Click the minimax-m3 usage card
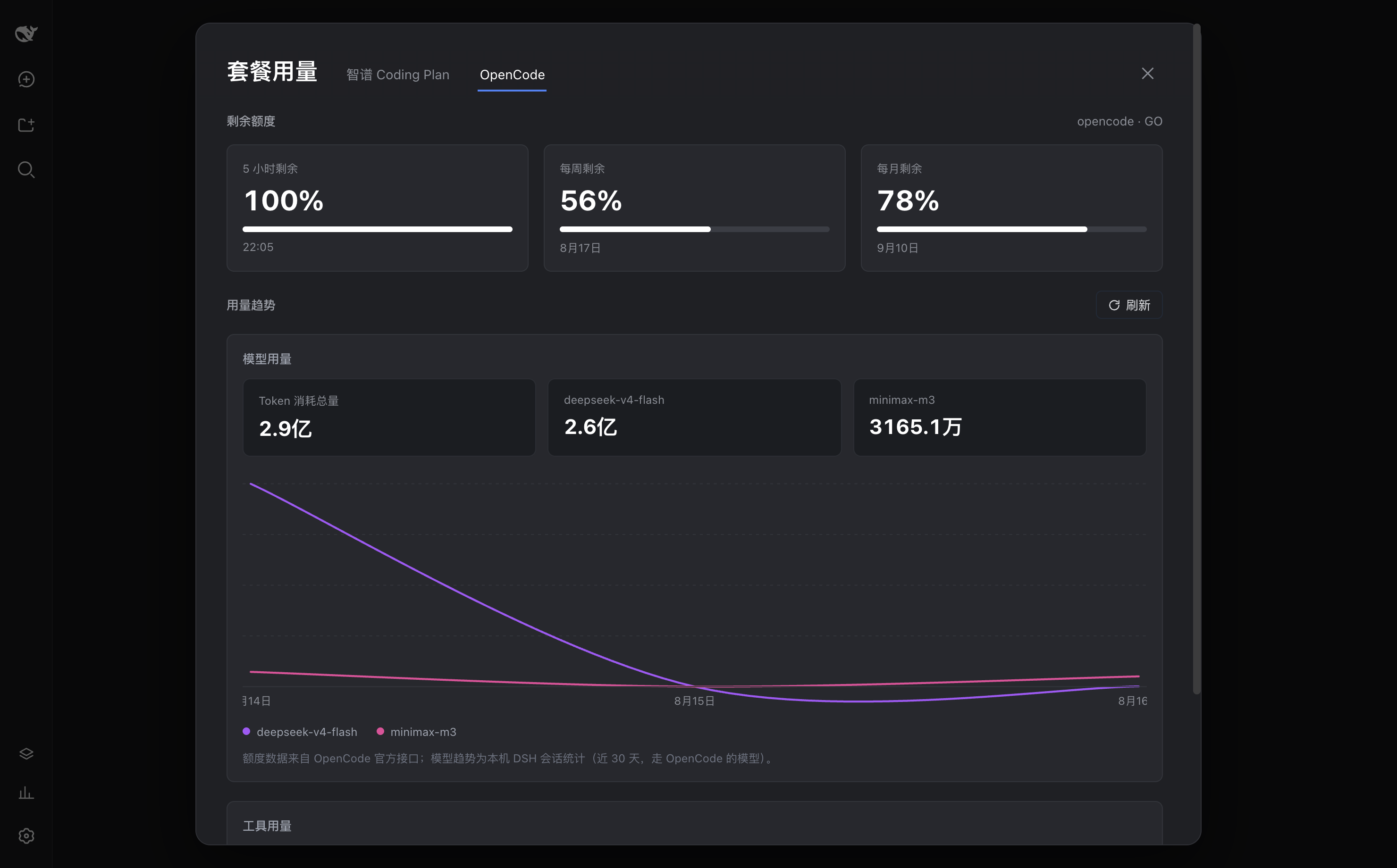 click(x=1000, y=417)
